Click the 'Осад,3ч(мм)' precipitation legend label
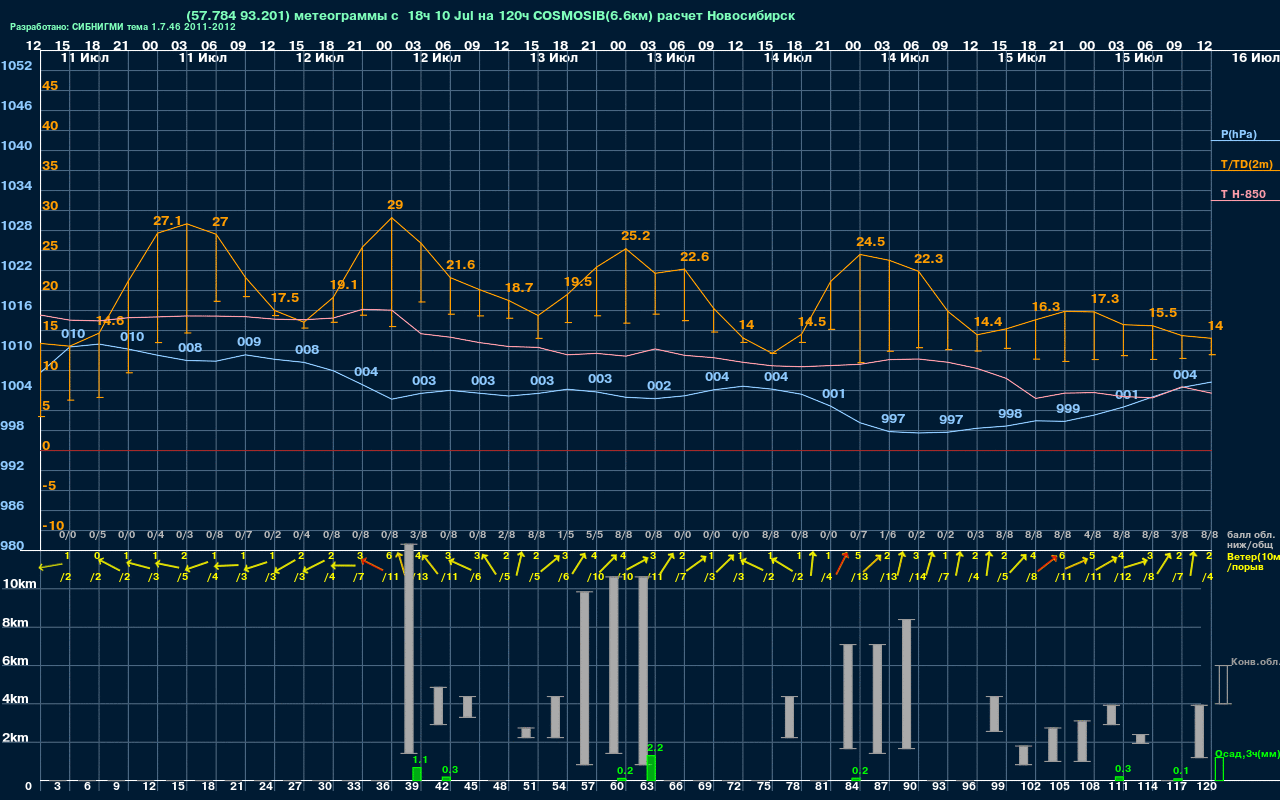 tap(1247, 753)
